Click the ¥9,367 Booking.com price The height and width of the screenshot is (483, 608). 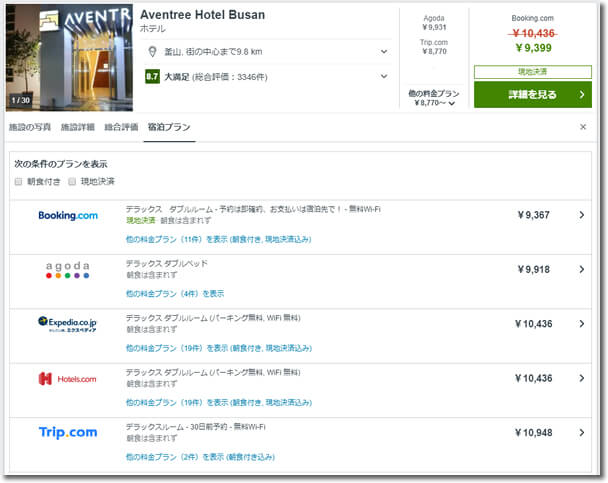[x=534, y=215]
